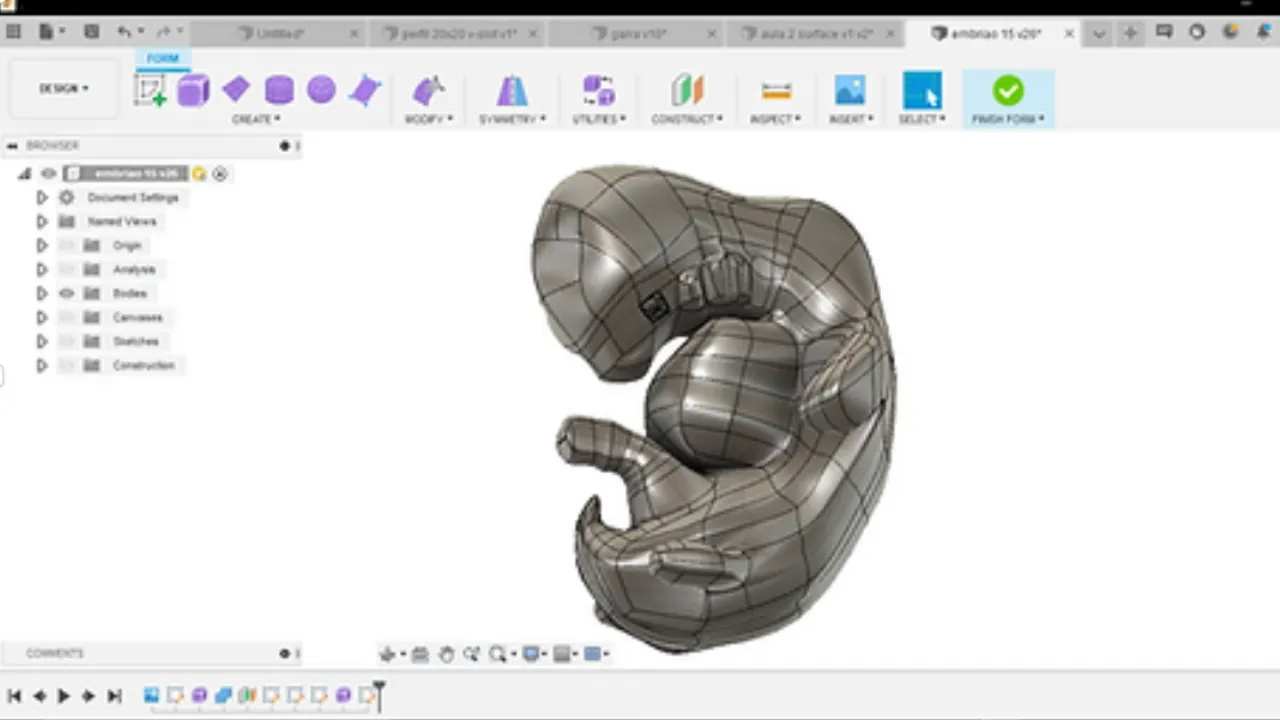
Task: Select the Cylinder form tool
Action: point(279,91)
